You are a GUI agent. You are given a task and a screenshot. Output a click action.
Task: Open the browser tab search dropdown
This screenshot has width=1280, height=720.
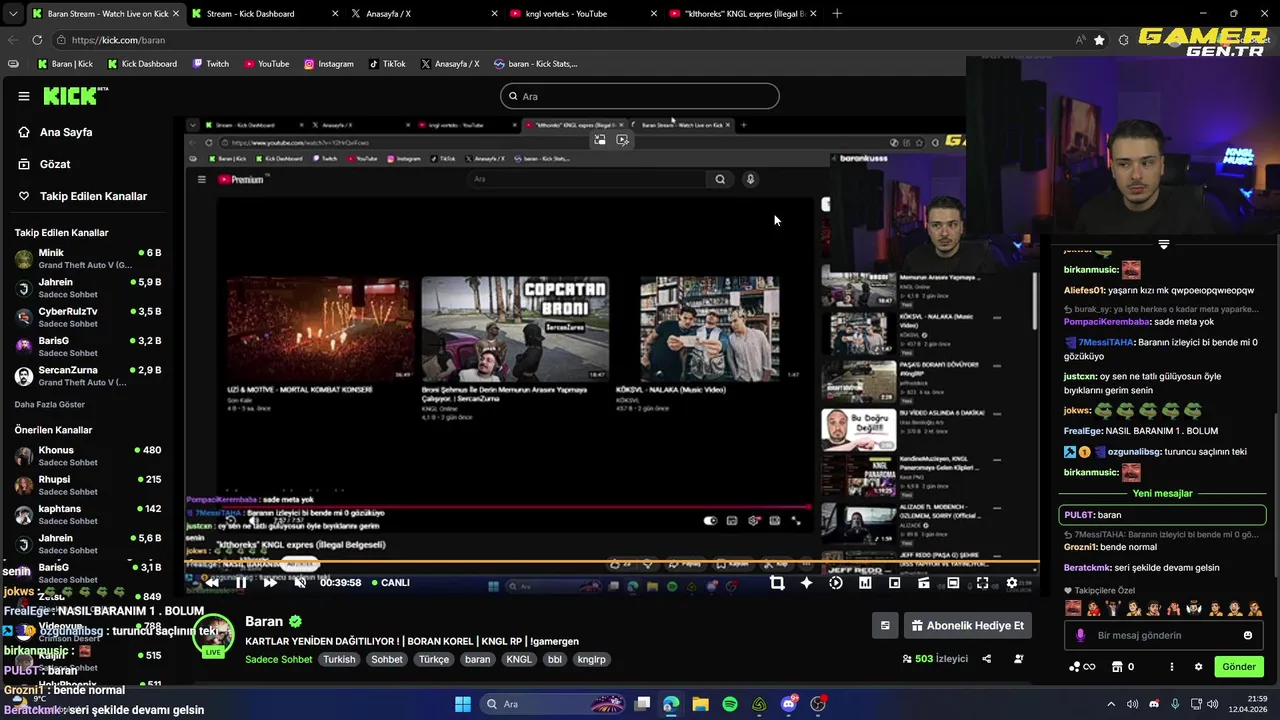pos(12,14)
